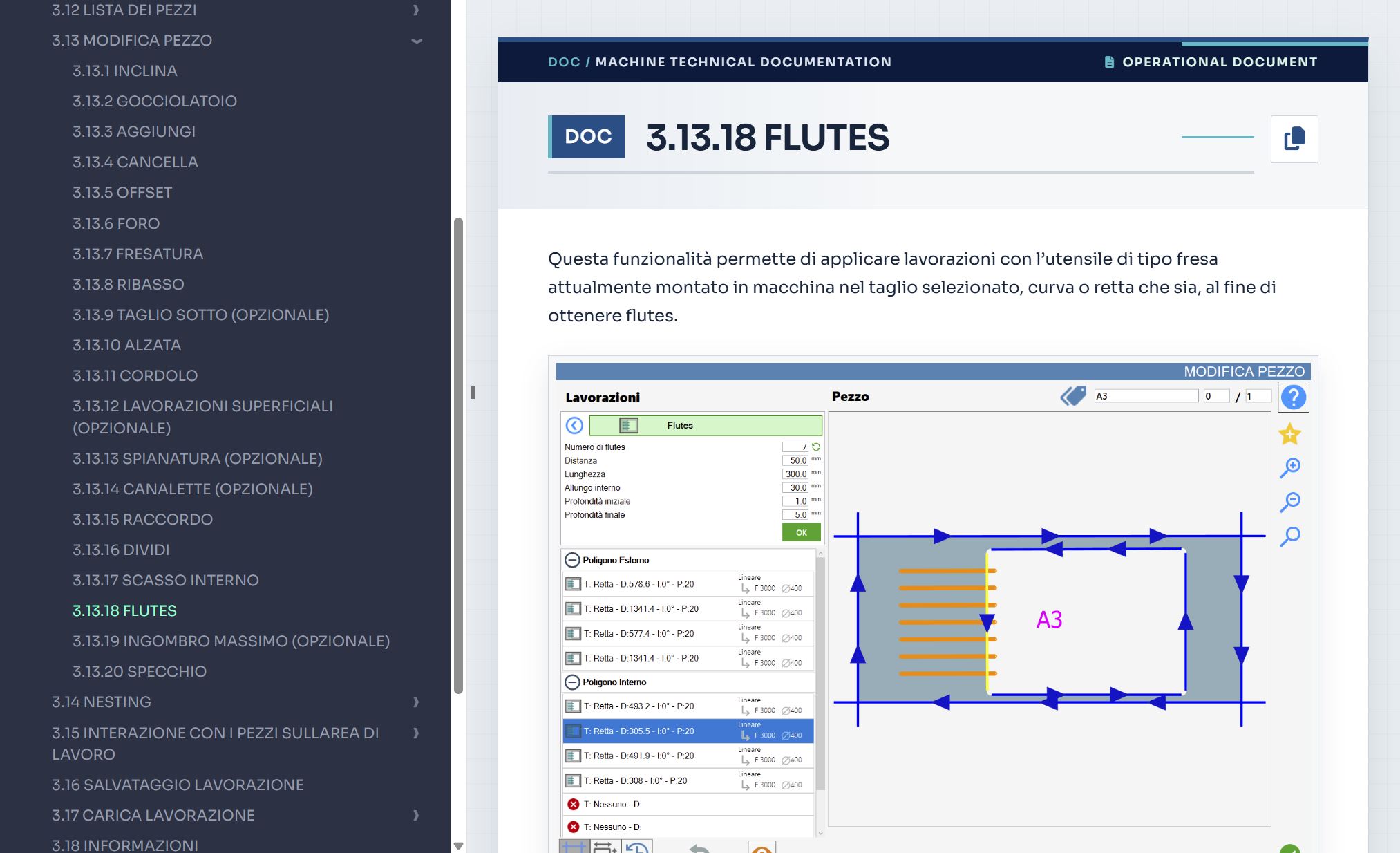Click the piece name field A3

coord(1146,396)
